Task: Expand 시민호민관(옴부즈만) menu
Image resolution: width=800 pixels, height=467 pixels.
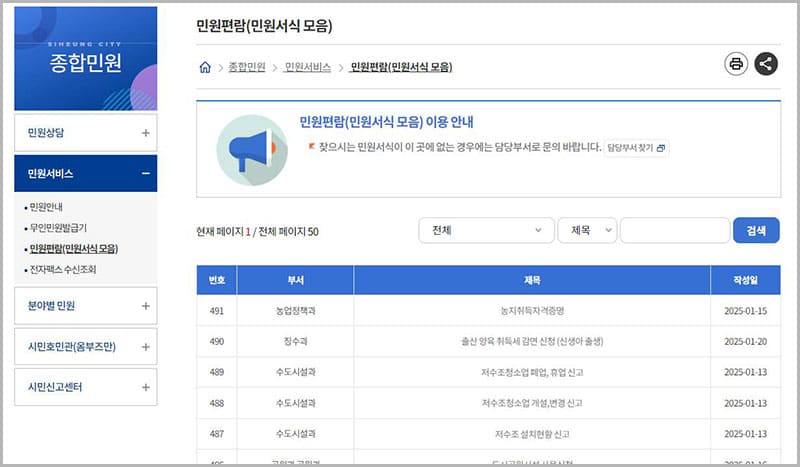Action: click(x=146, y=347)
